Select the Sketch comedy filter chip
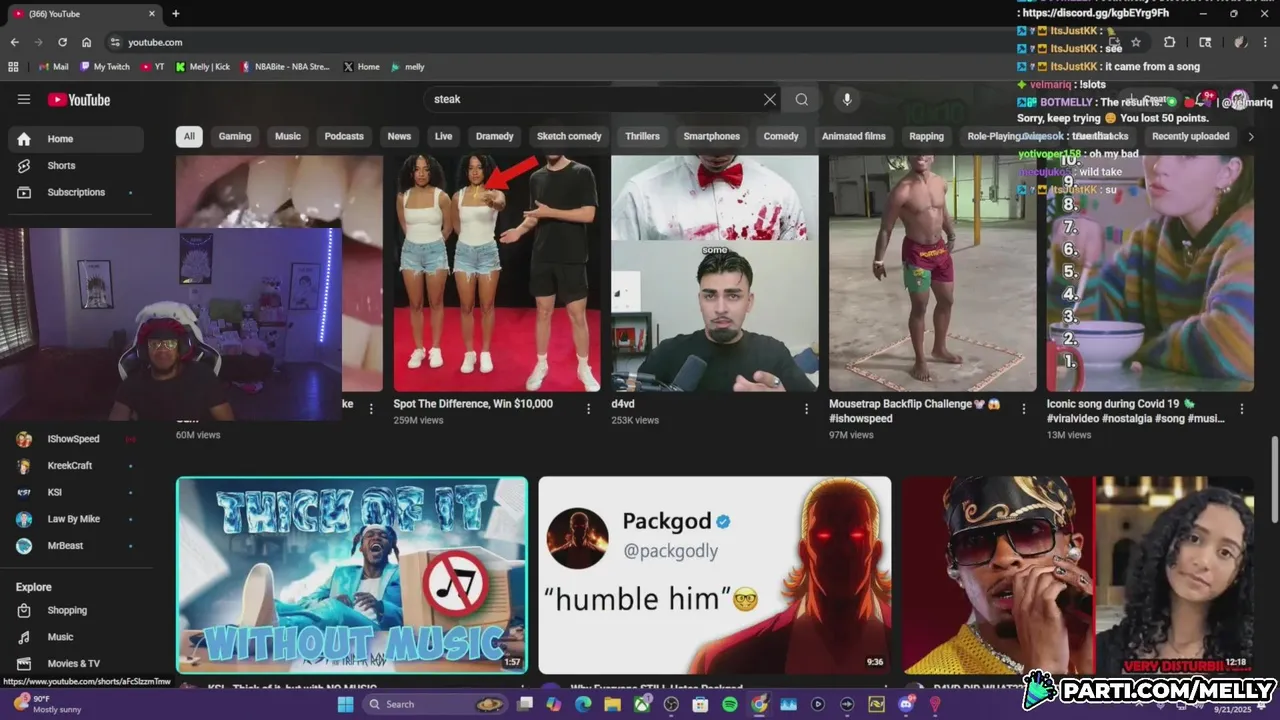Viewport: 1280px width, 720px height. (x=569, y=136)
